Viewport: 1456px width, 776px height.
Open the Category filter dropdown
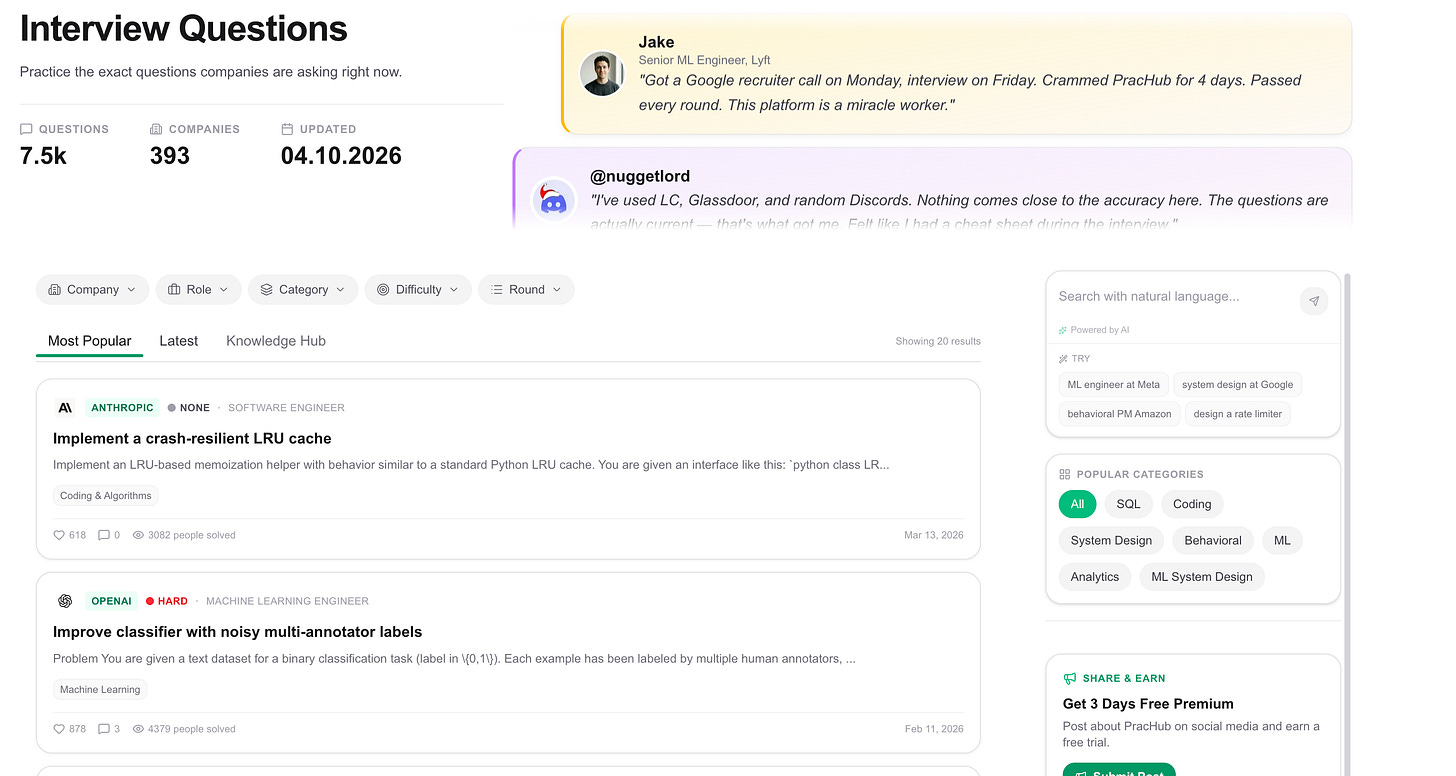[x=303, y=290]
